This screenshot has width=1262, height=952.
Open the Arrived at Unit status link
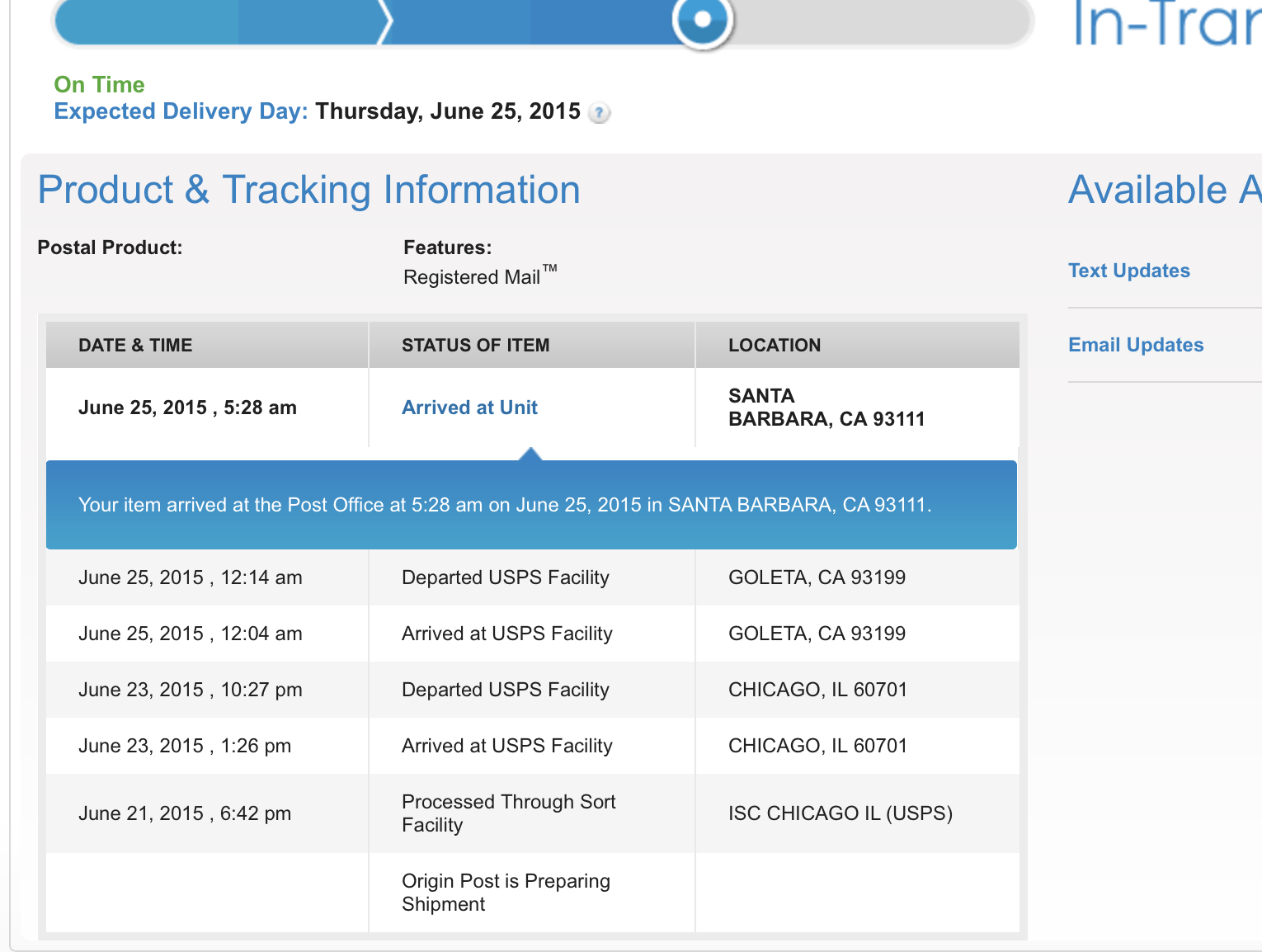pyautogui.click(x=469, y=408)
